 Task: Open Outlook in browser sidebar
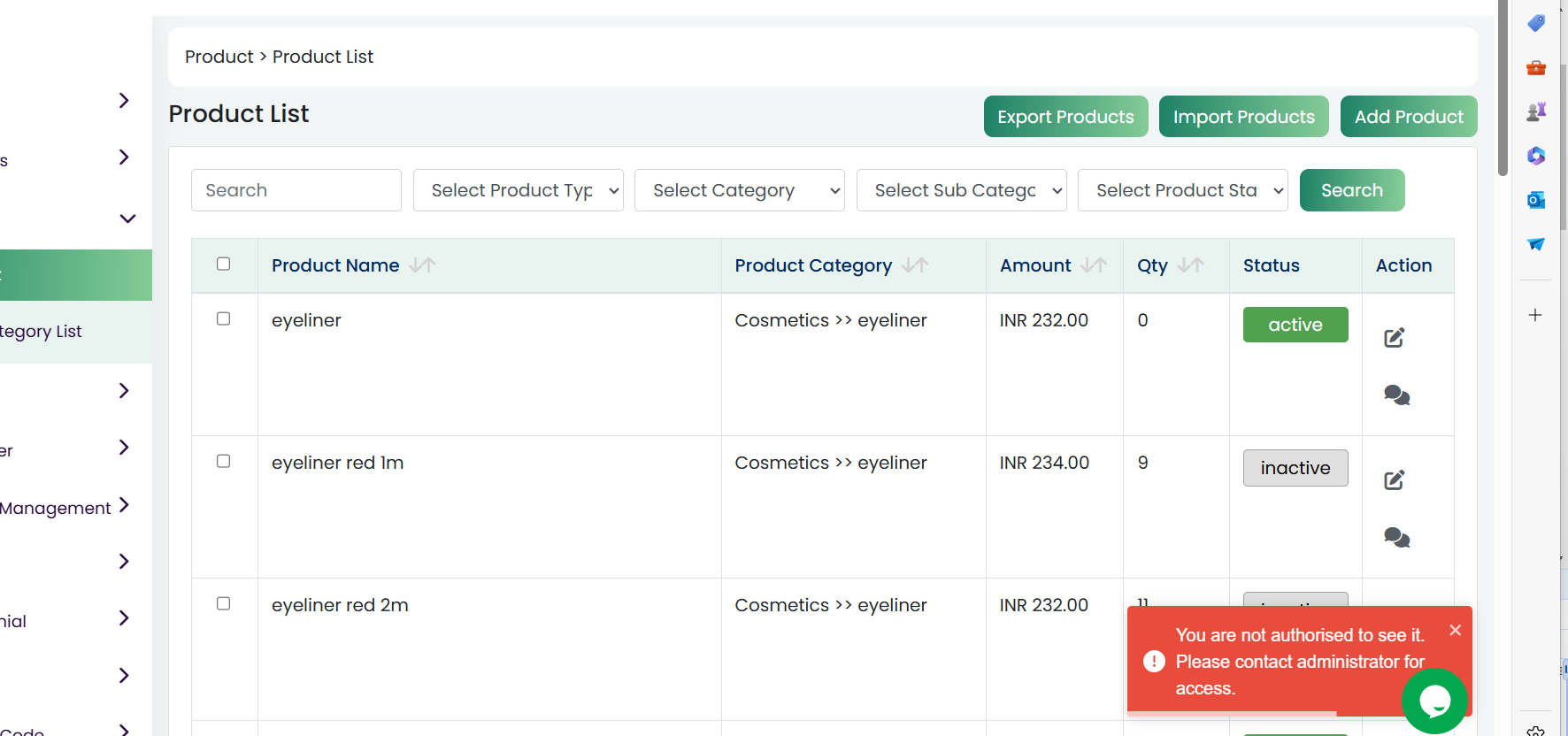[1536, 200]
